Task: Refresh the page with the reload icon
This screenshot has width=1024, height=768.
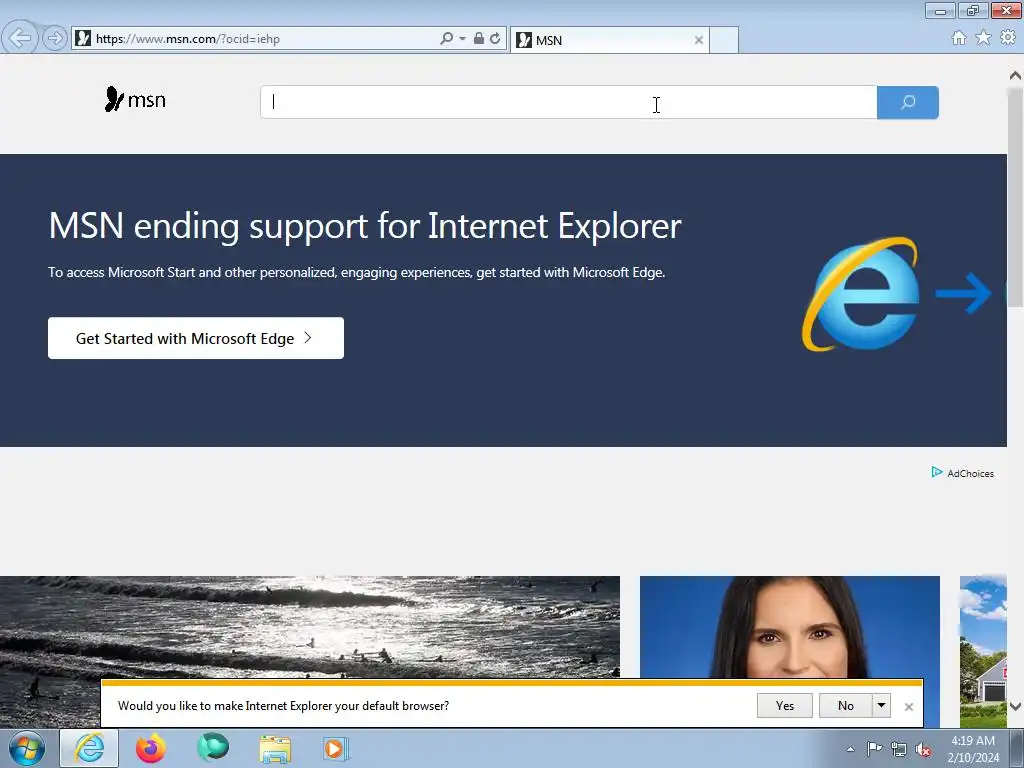Action: [495, 39]
